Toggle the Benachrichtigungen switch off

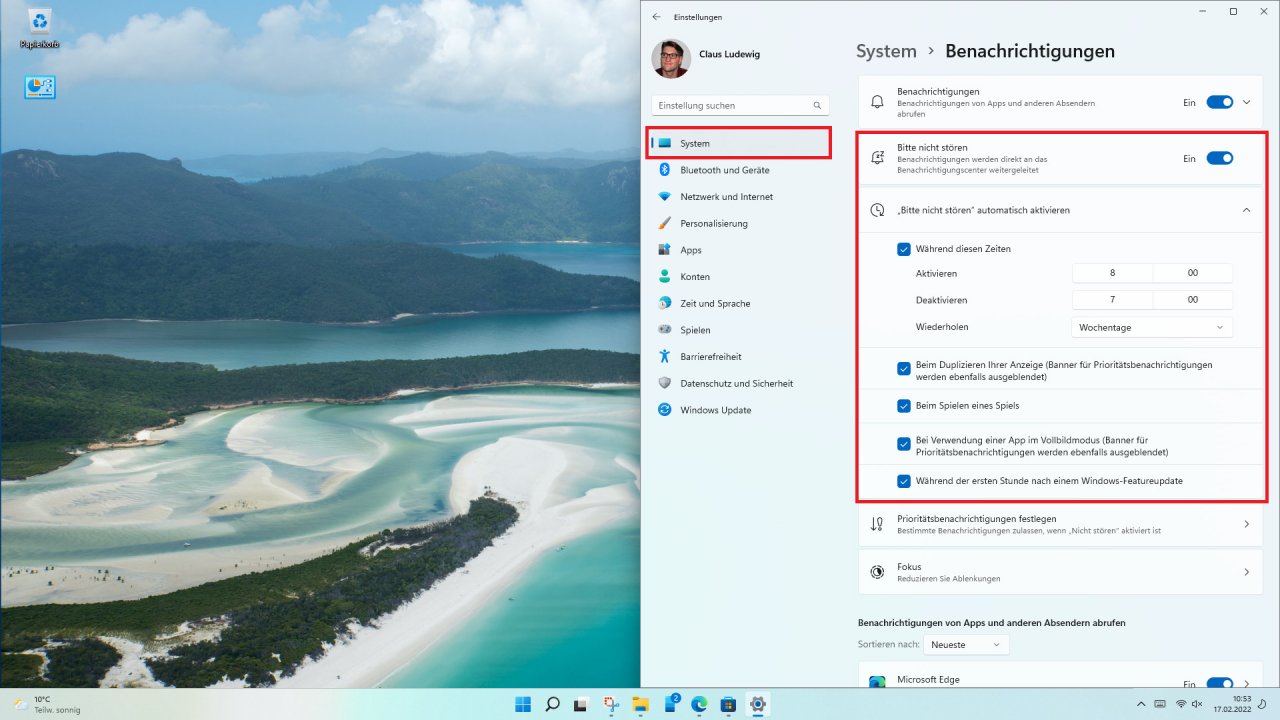[x=1220, y=102]
